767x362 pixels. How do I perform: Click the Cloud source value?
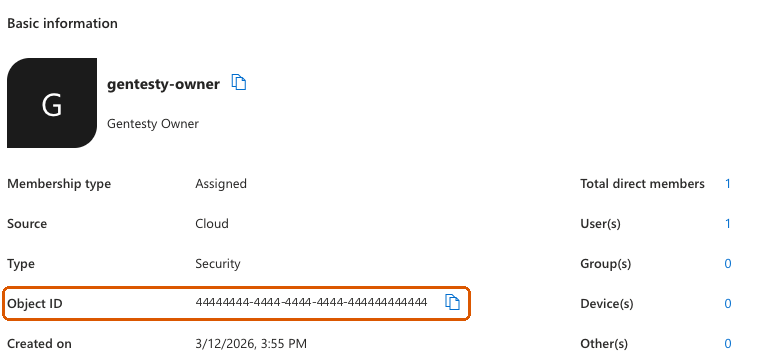[212, 224]
